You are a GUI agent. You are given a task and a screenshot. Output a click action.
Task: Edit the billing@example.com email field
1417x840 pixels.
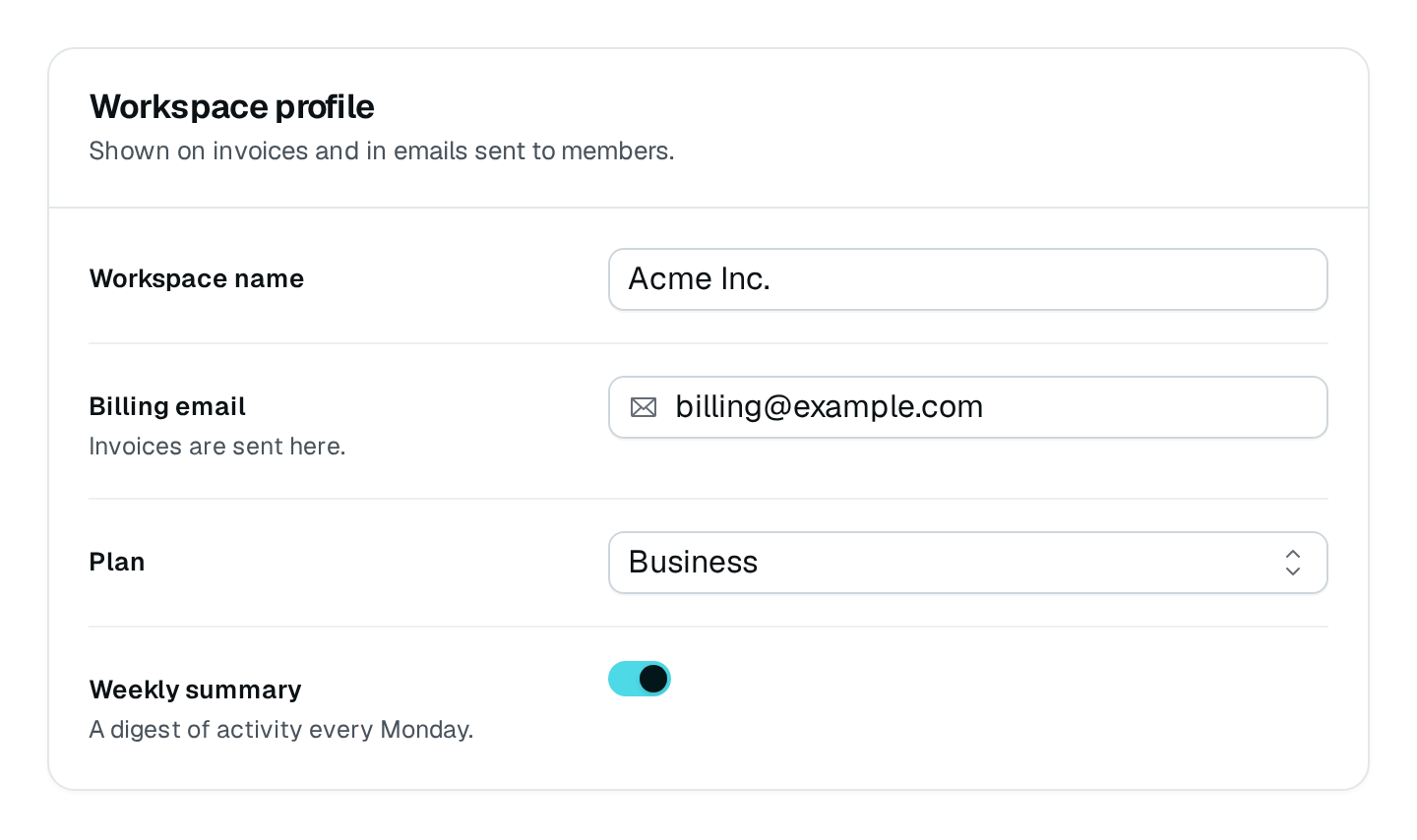(968, 407)
